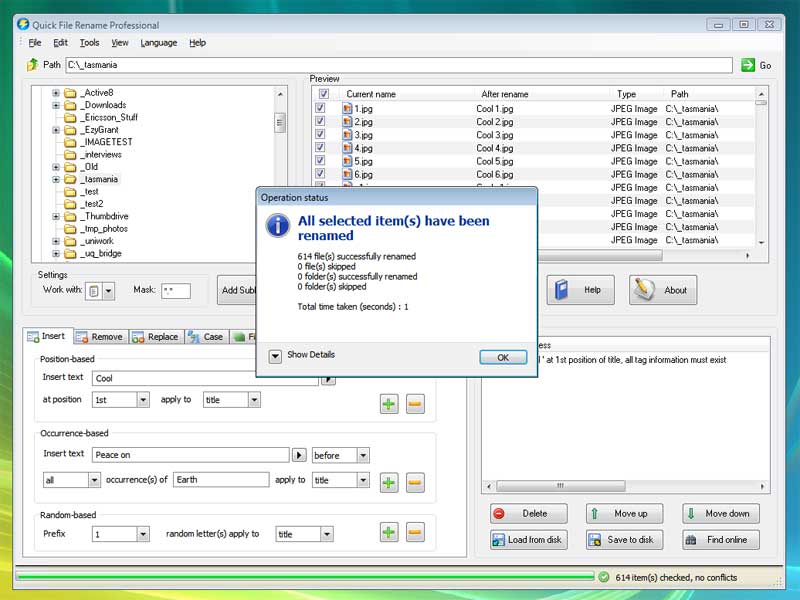Click green plus in Position-based section

[x=389, y=404]
